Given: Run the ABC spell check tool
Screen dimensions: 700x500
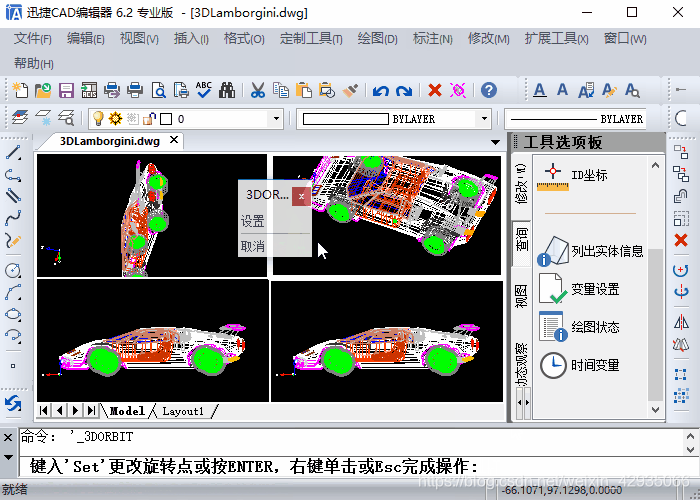Looking at the screenshot, I should coord(204,91).
